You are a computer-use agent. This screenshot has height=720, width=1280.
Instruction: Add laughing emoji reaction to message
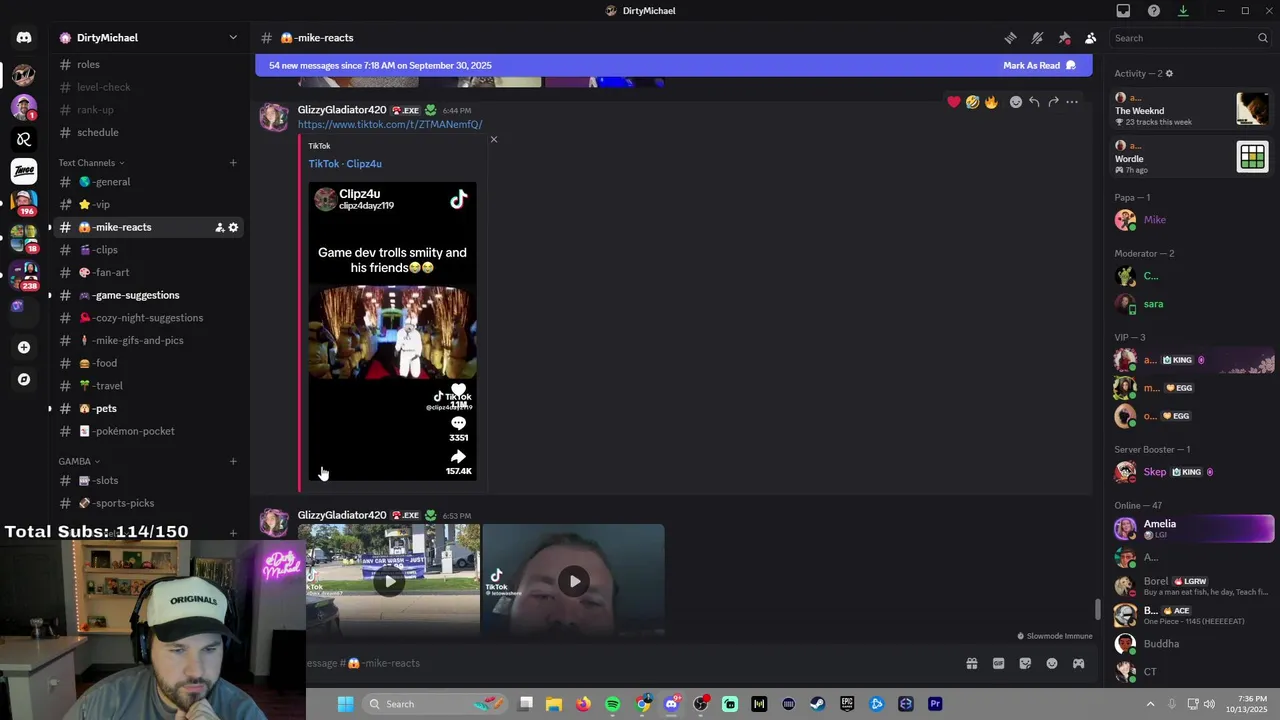(972, 102)
